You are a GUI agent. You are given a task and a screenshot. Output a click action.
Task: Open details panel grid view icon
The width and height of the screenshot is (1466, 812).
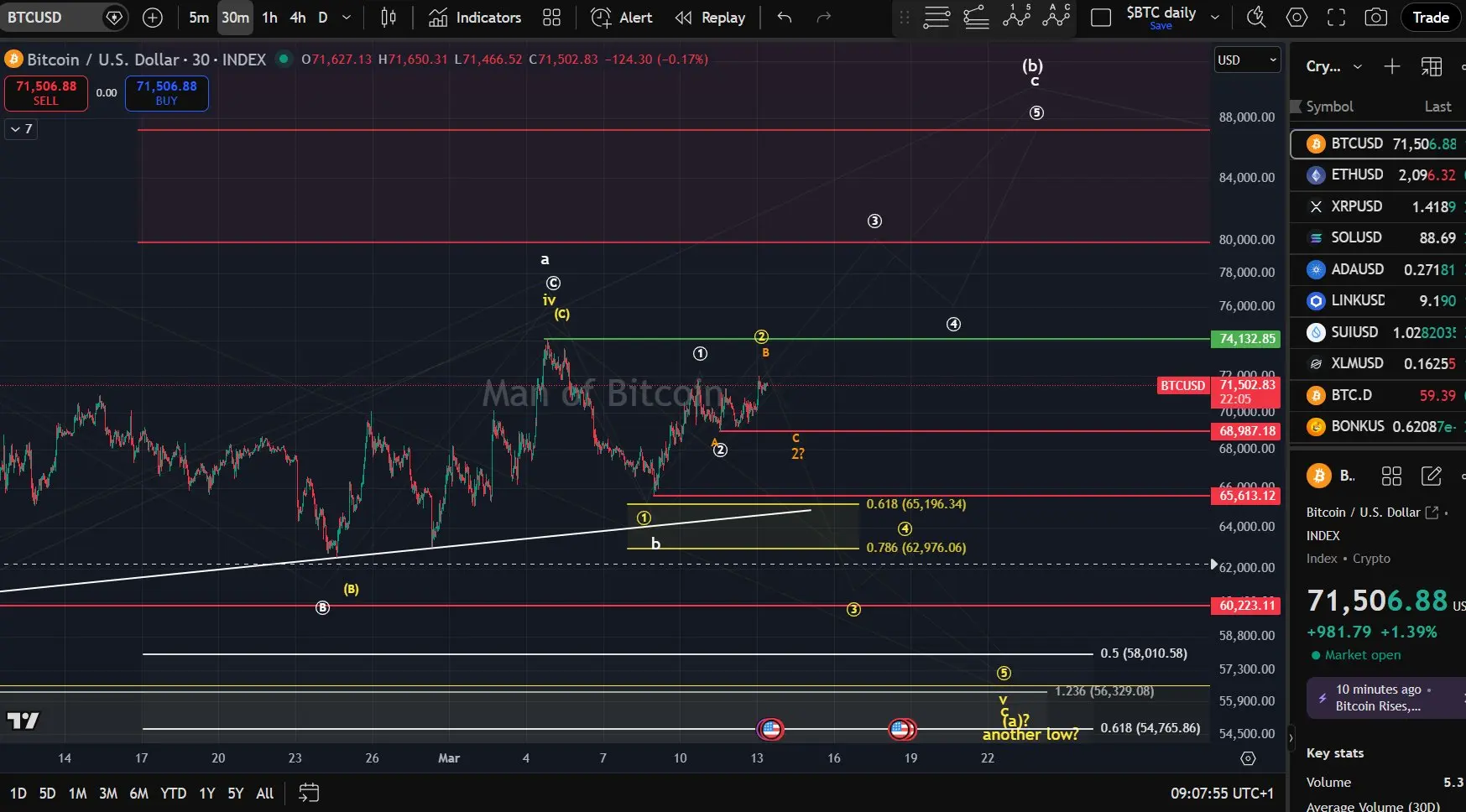(1391, 476)
